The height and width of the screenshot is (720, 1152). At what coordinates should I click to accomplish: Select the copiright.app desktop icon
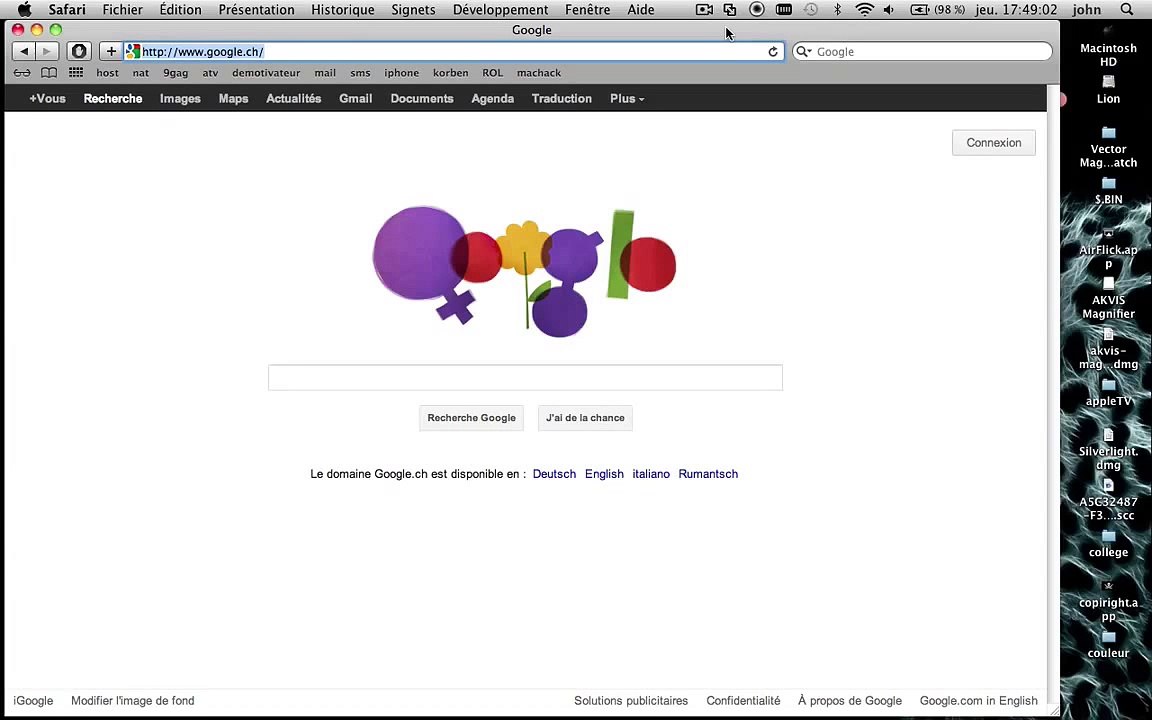(1109, 601)
